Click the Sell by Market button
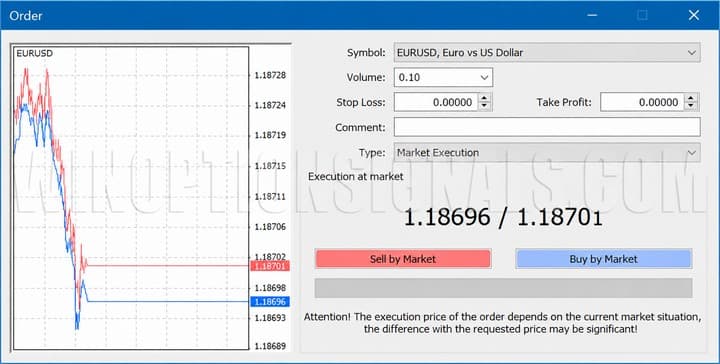Screen dimensions: 720x364 403,259
